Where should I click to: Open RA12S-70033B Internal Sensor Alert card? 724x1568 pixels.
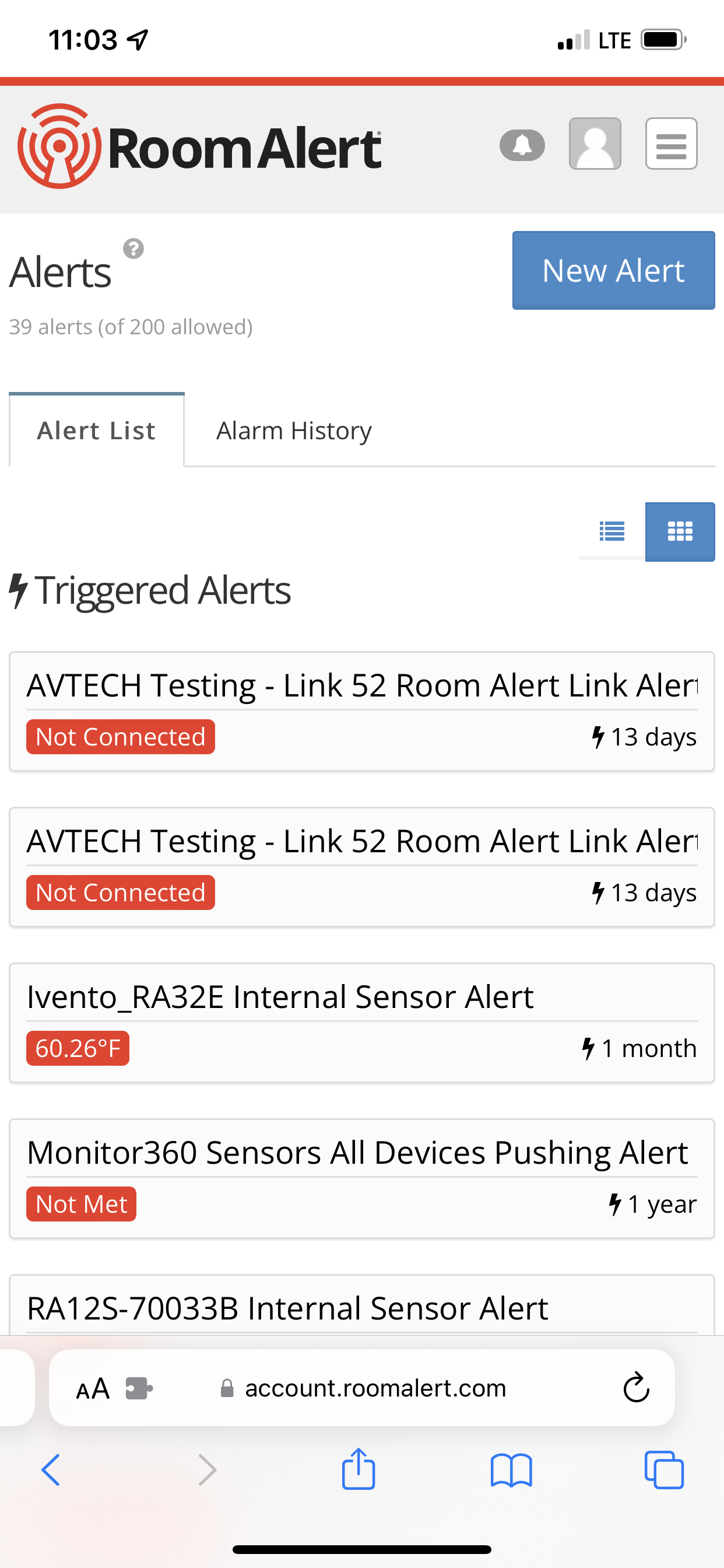click(288, 1308)
